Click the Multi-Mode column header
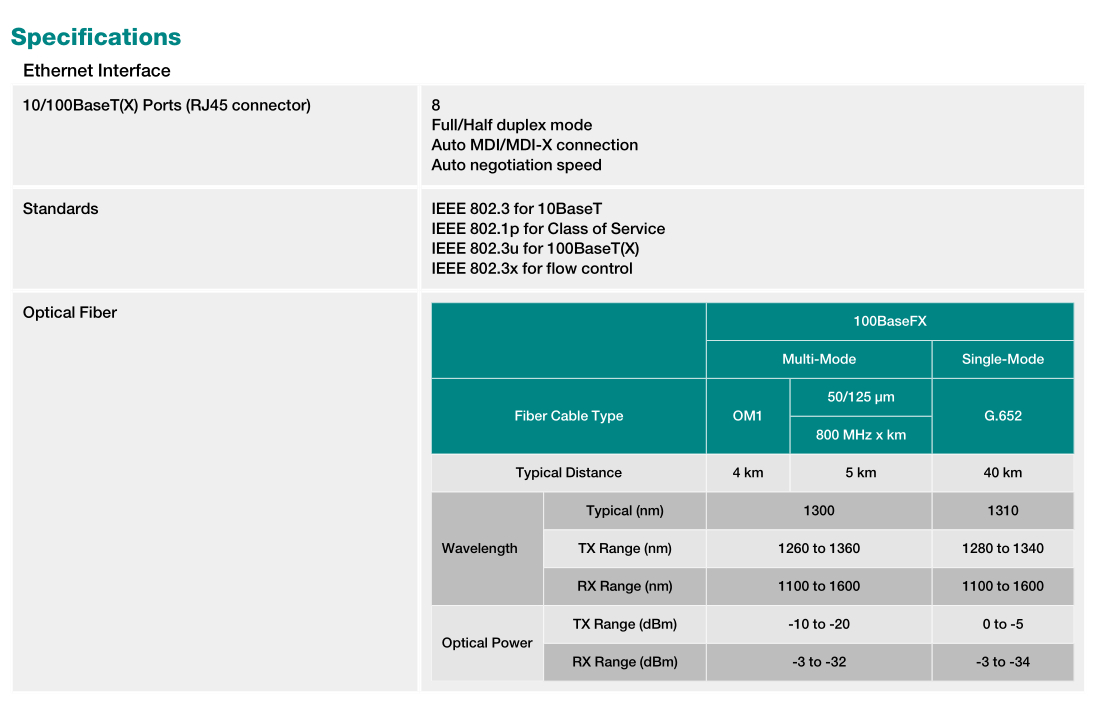The width and height of the screenshot is (1099, 704). pos(818,359)
